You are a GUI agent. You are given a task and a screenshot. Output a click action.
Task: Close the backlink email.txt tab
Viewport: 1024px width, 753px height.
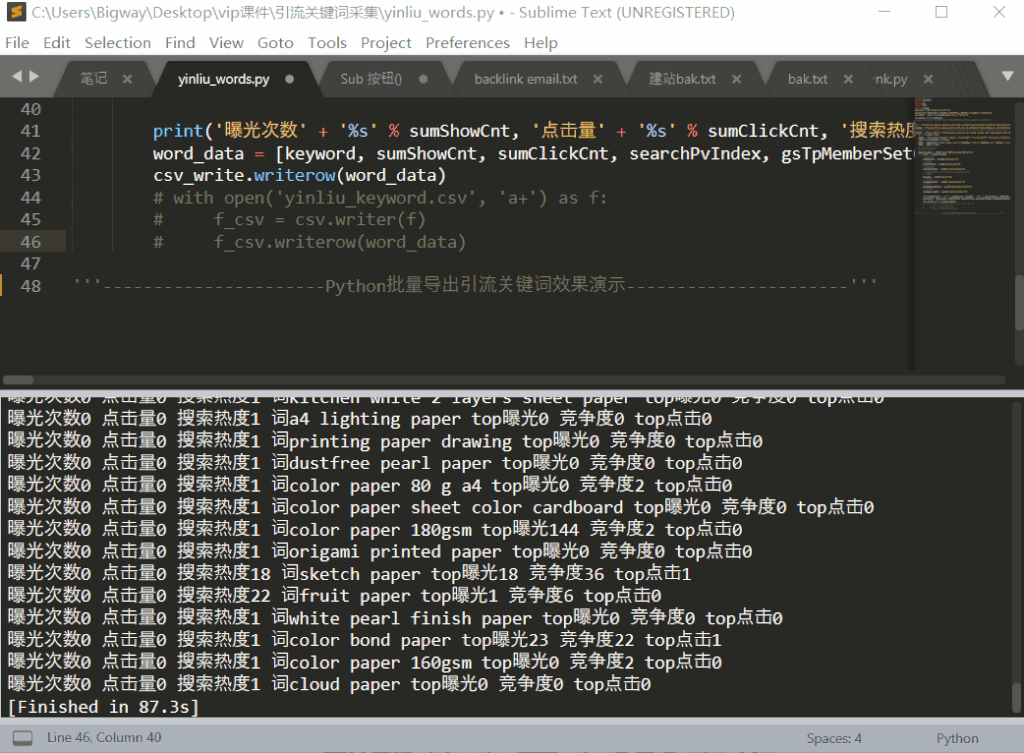point(598,79)
